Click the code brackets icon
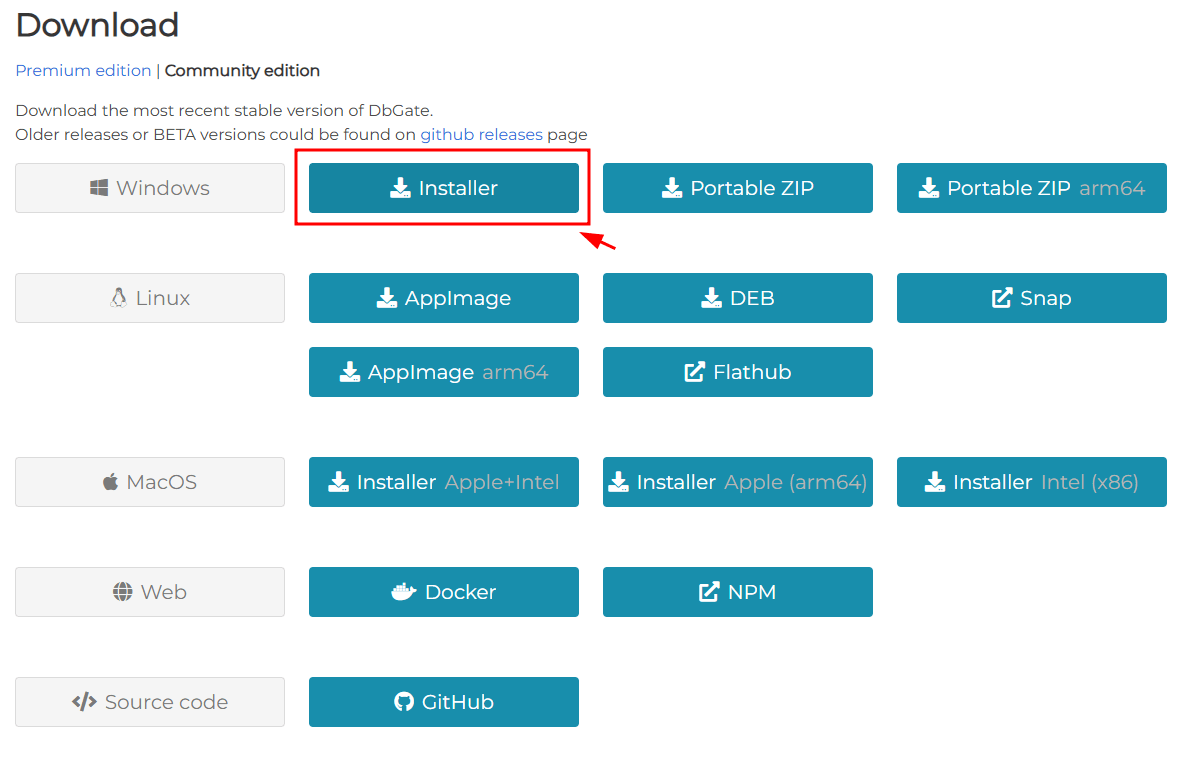The width and height of the screenshot is (1181, 771). [x=84, y=702]
